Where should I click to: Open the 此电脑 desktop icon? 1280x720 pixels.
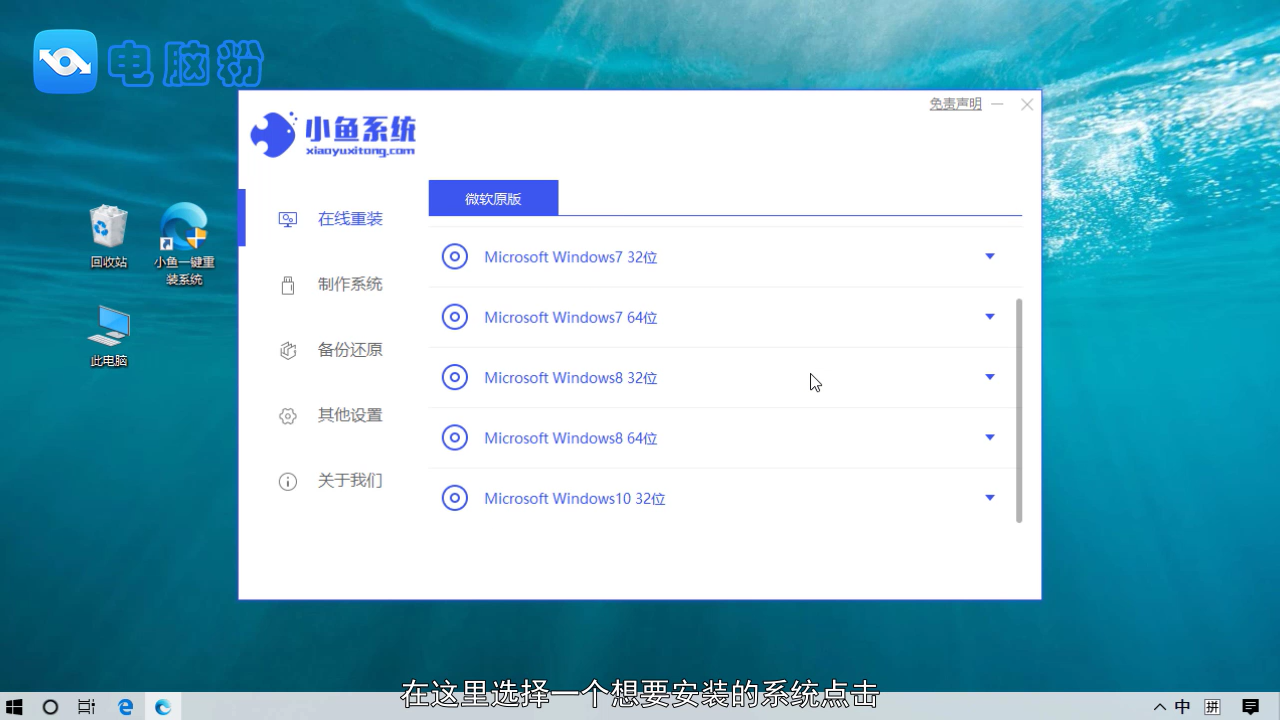(108, 336)
